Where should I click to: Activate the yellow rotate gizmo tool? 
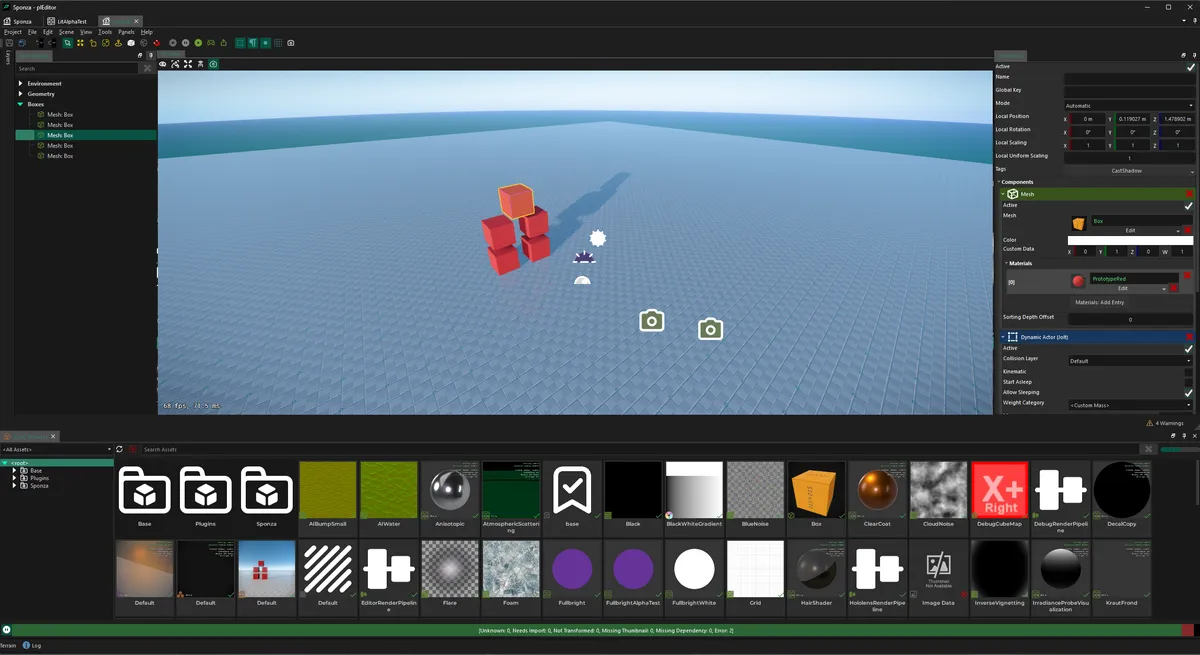tap(93, 43)
